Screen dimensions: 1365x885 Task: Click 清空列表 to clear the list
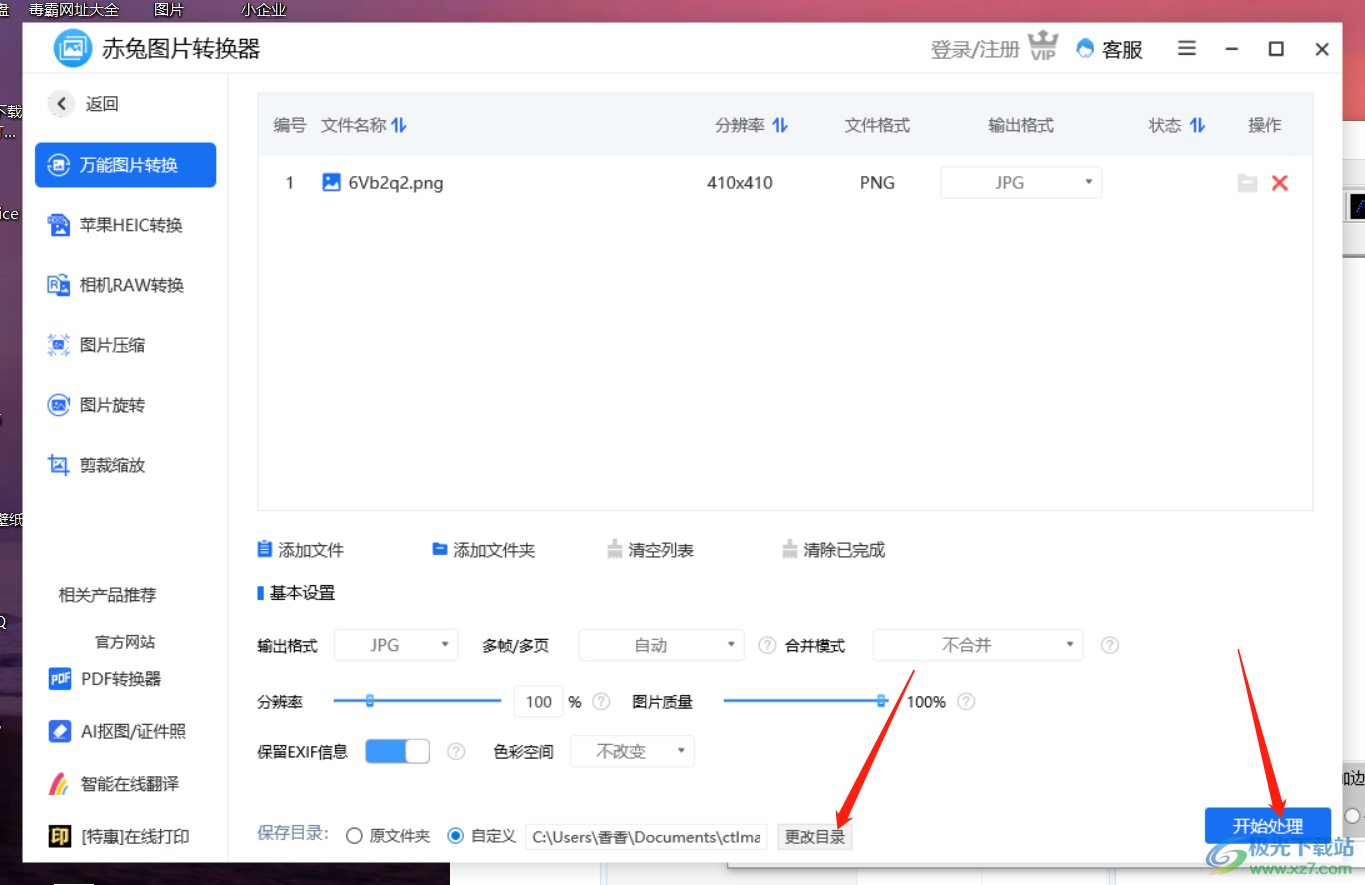pos(650,550)
